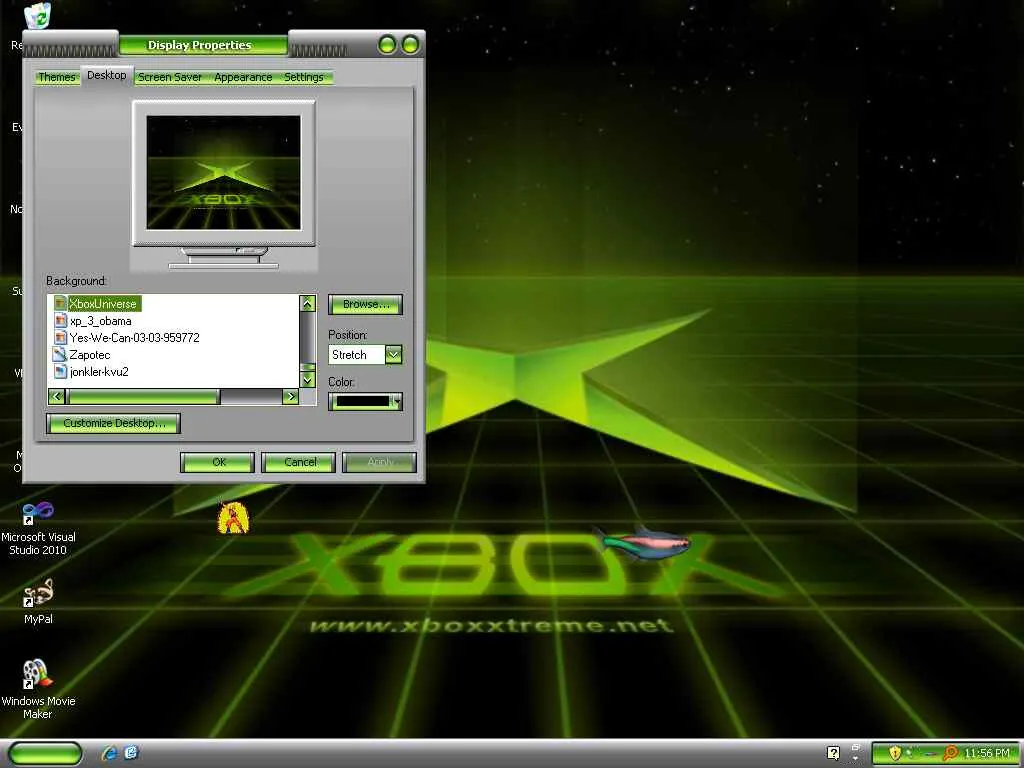Click the Apply button

379,462
